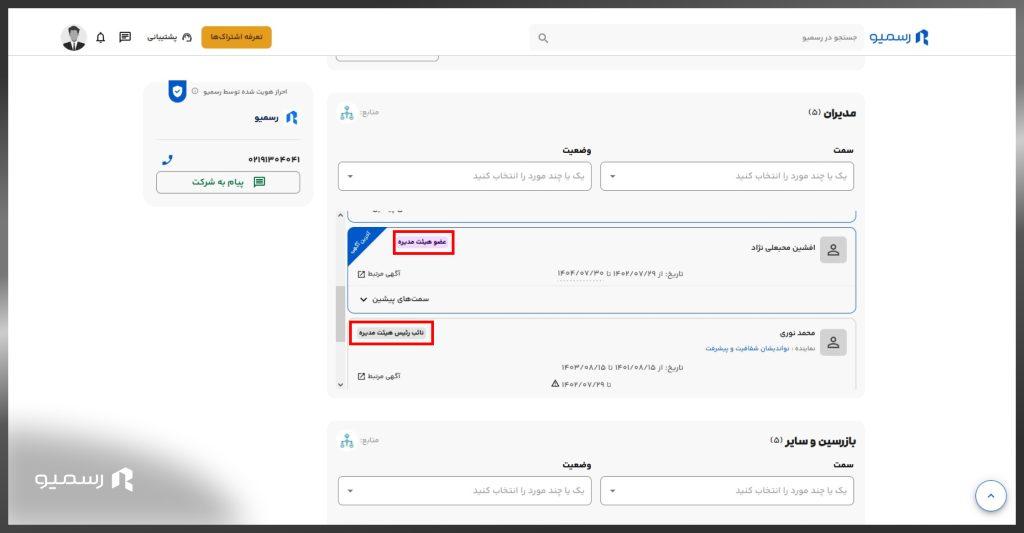Image resolution: width=1024 pixels, height=533 pixels.
Task: Open the 'نواندیشان شفافیت و پیشرفت' company link
Action: 747,349
